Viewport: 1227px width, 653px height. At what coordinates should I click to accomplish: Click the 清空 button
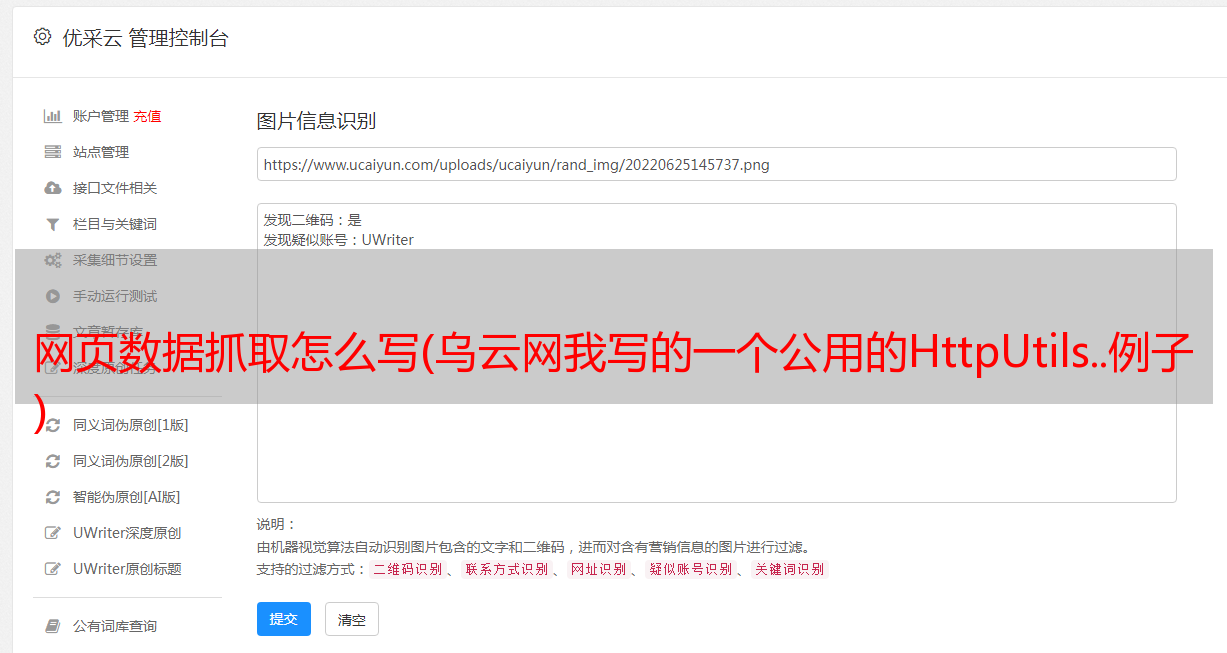352,619
